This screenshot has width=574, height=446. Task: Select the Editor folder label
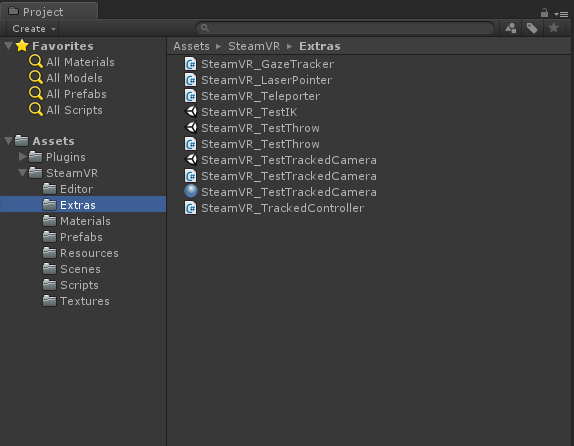77,189
